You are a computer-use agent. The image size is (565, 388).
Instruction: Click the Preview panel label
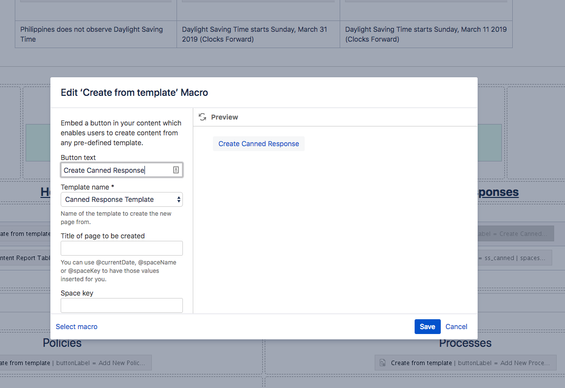(224, 117)
